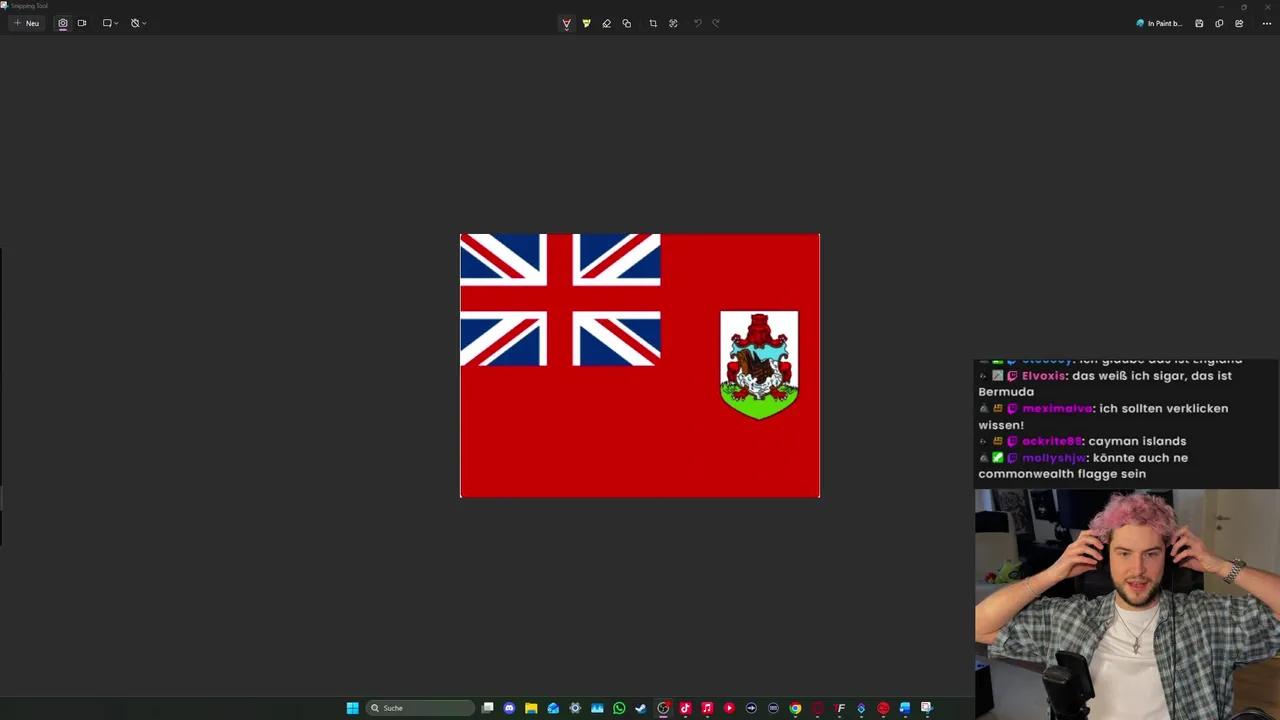Open text actions tool
This screenshot has width=1280, height=720.
673,23
